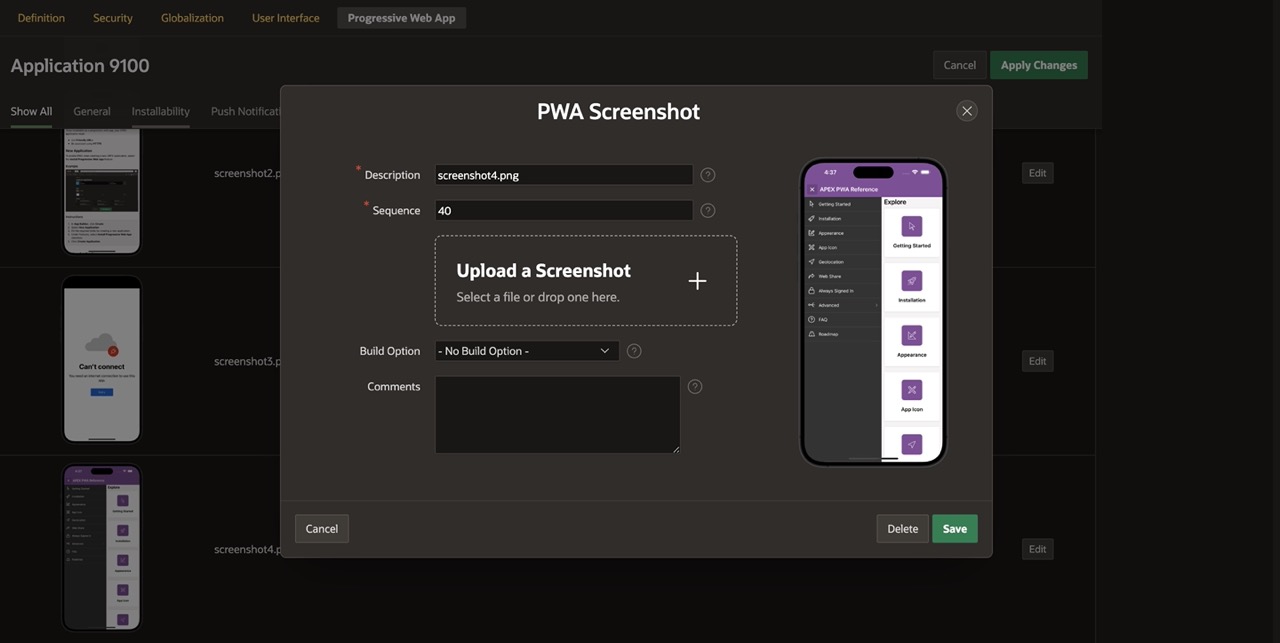Click inside the Comments text area
1280x643 pixels.
pyautogui.click(x=557, y=414)
